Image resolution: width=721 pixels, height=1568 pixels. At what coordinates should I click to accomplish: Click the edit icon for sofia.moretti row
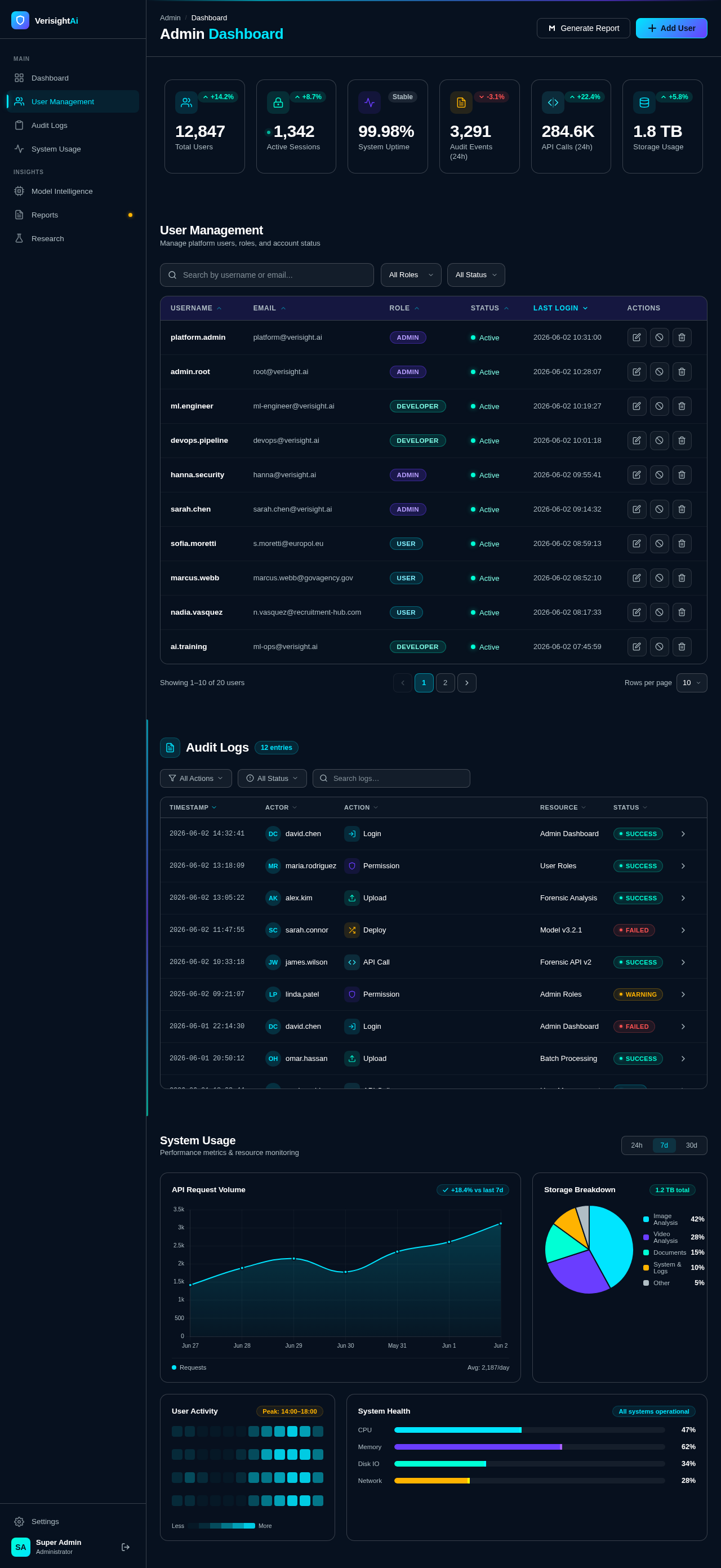point(637,544)
